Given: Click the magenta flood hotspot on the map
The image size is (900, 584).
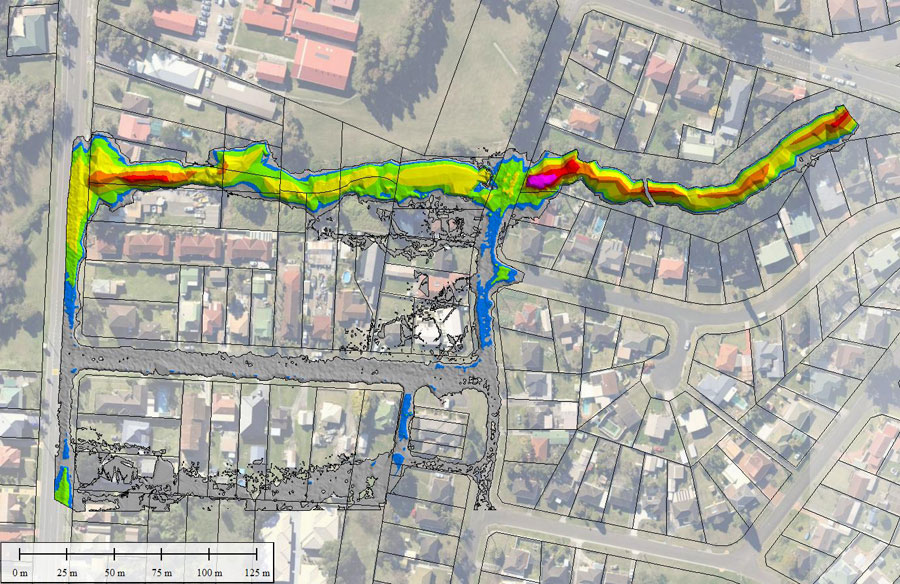Looking at the screenshot, I should [543, 180].
